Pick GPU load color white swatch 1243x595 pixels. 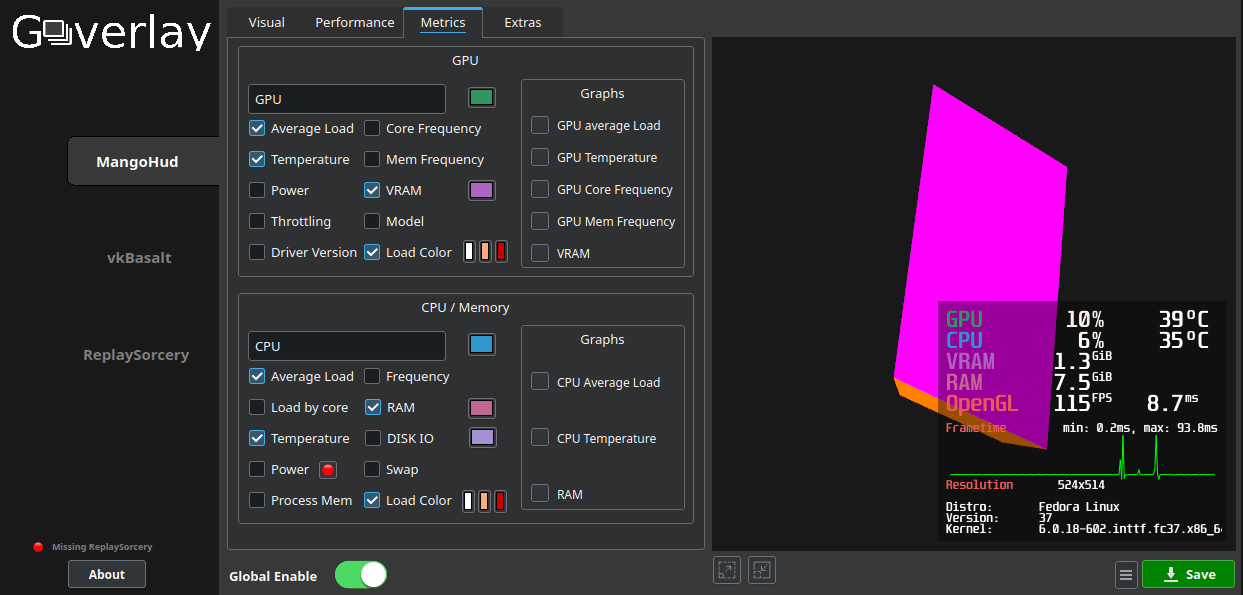[469, 252]
